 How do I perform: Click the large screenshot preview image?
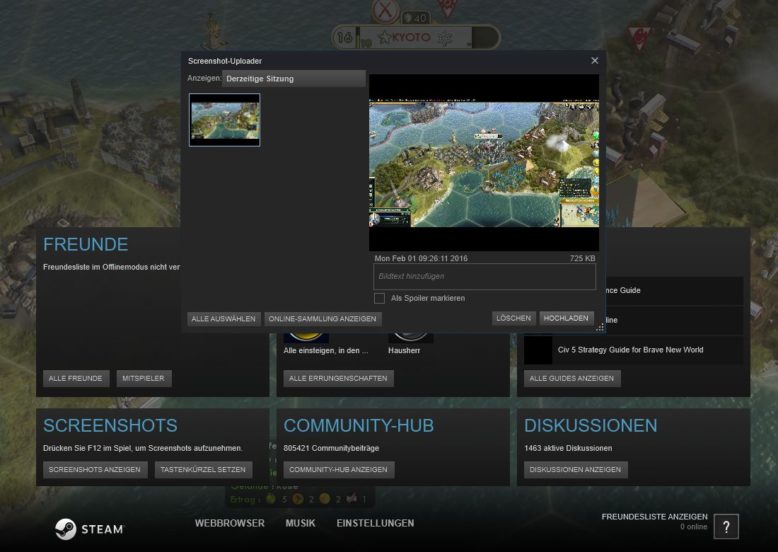point(484,163)
